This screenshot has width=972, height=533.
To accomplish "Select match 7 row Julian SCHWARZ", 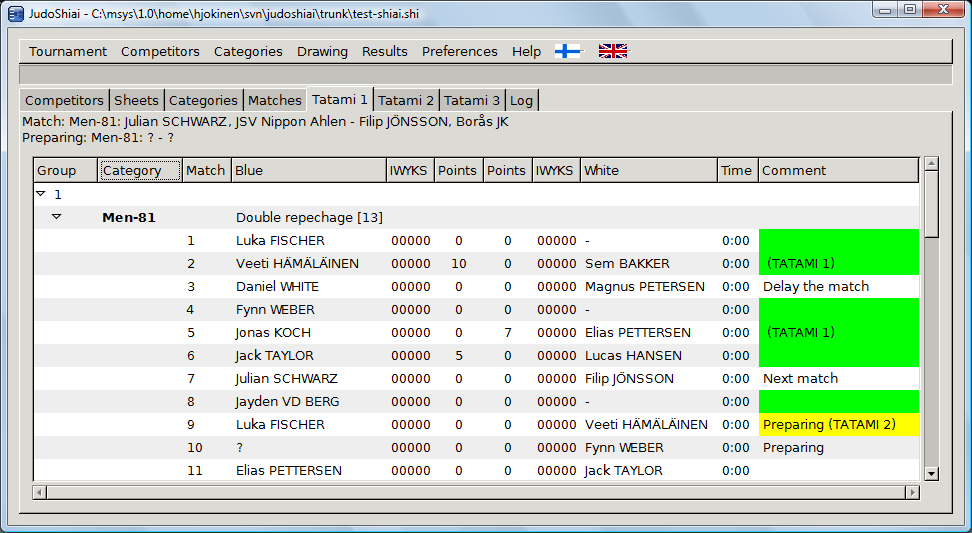I will pyautogui.click(x=286, y=379).
